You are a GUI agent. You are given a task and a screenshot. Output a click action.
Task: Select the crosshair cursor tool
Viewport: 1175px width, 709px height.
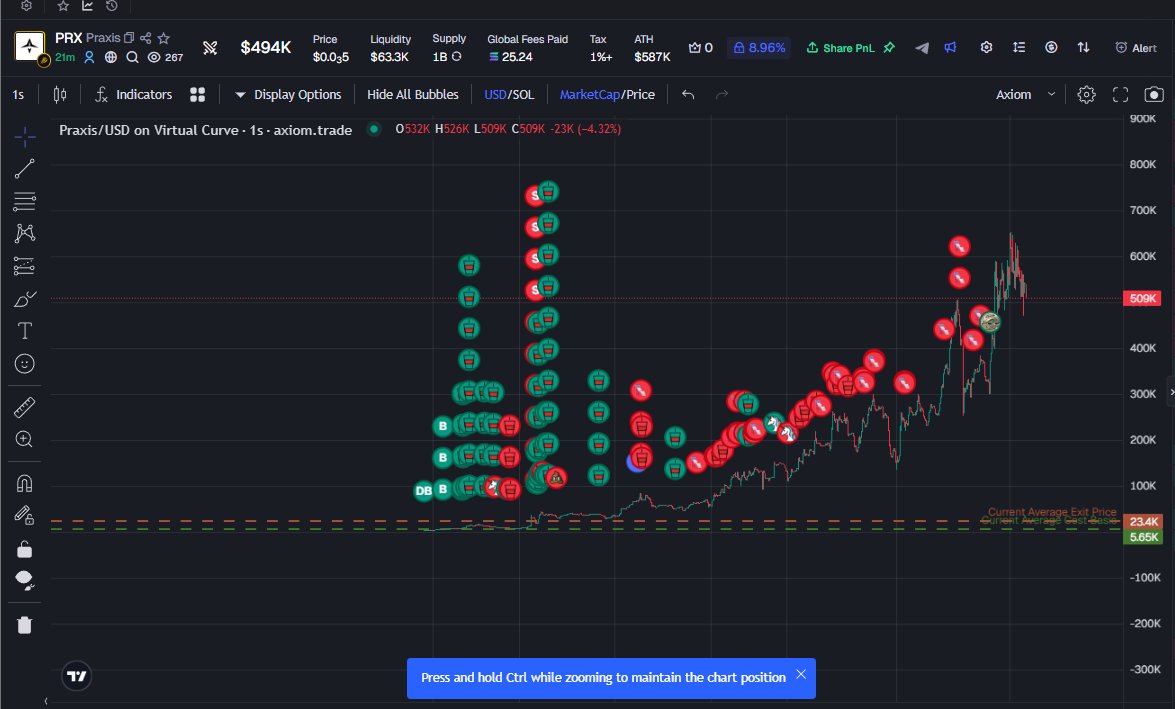point(25,136)
